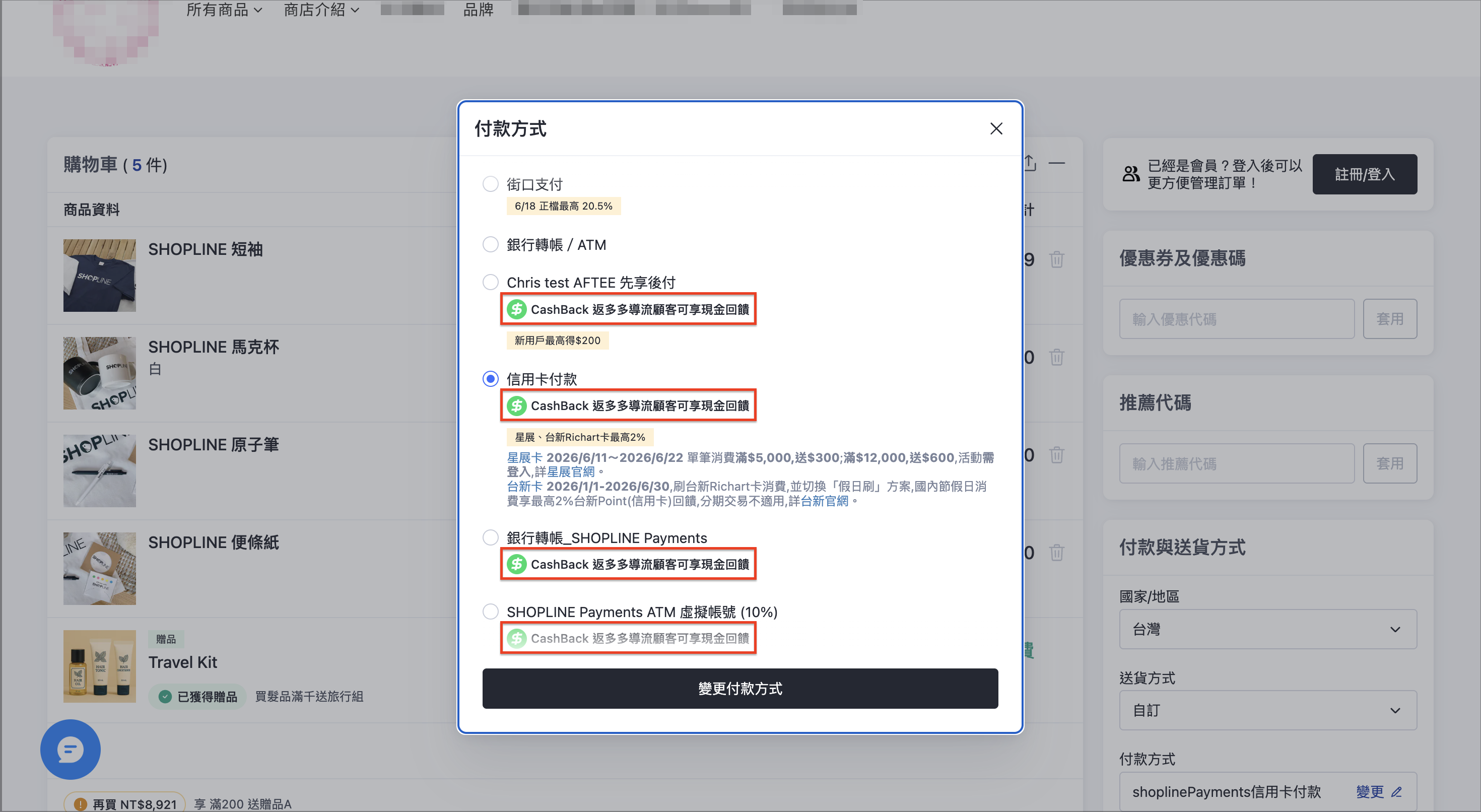Viewport: 1481px width, 812px height.
Task: Open 品牌 navigation item
Action: [x=479, y=10]
